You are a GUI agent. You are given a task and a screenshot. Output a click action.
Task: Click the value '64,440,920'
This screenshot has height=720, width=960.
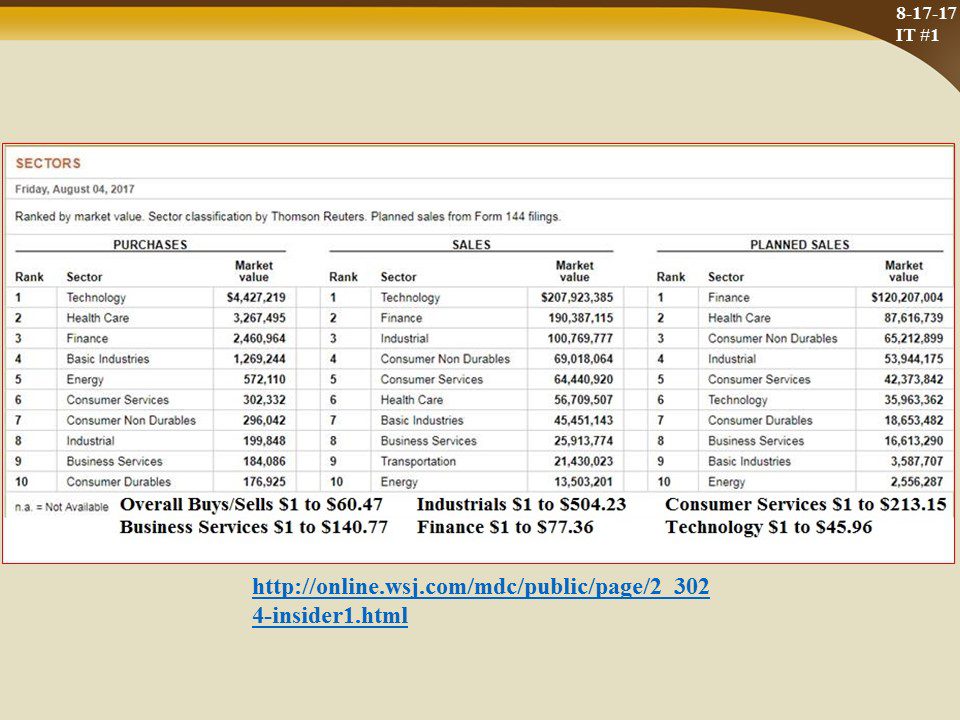tap(583, 380)
